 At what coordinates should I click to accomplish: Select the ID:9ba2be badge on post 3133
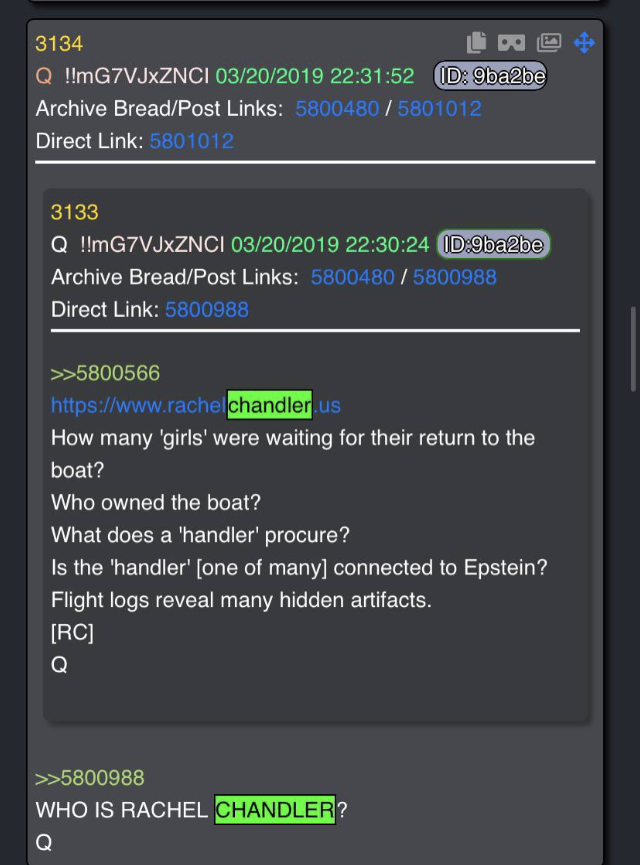[493, 244]
